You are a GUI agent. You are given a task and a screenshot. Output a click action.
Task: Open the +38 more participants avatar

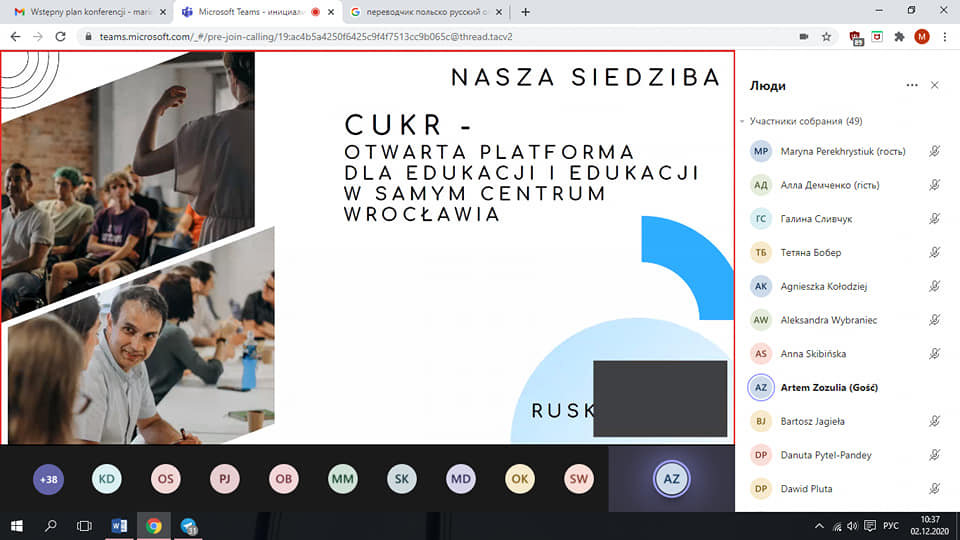[x=48, y=479]
